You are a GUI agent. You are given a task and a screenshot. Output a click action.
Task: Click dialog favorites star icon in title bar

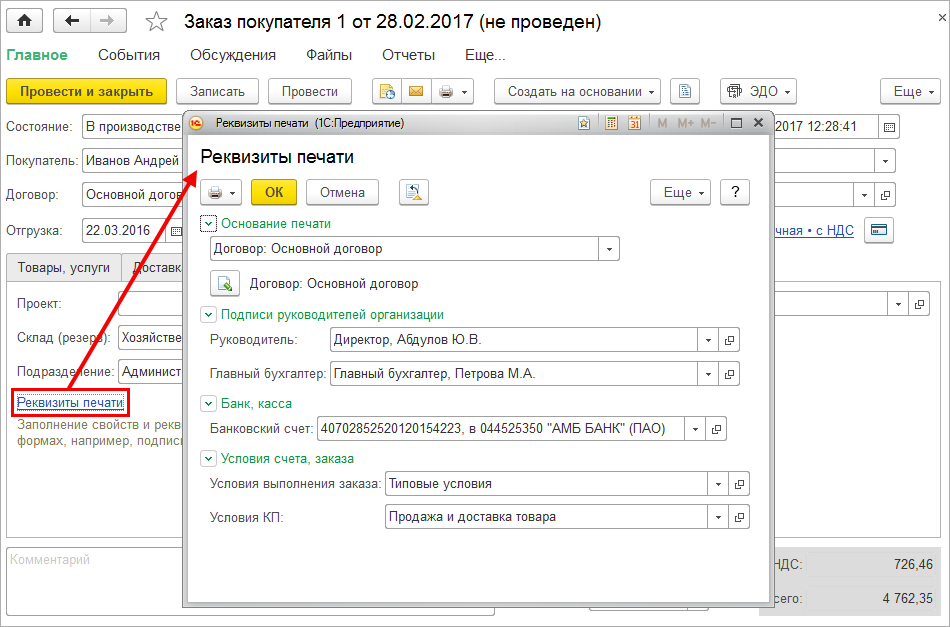(x=584, y=124)
